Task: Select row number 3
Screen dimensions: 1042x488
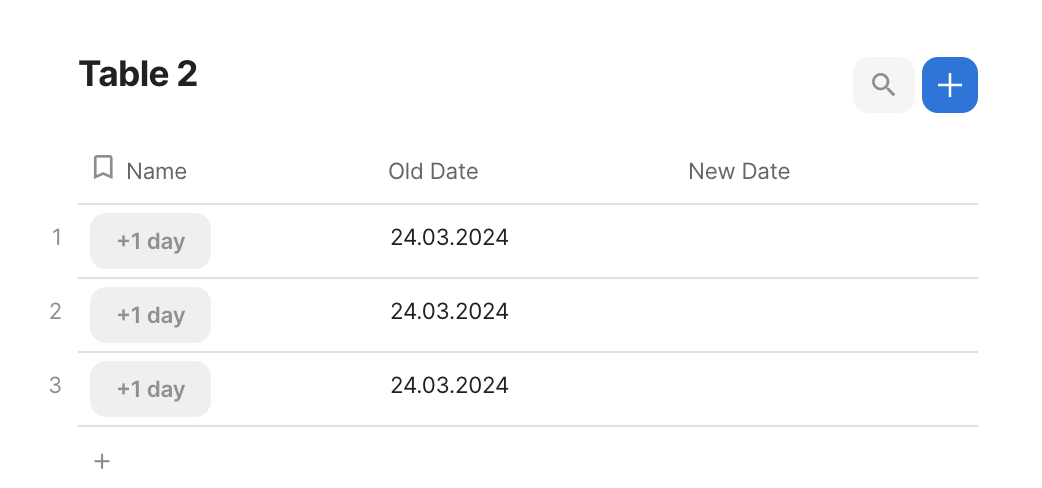Action: coord(56,386)
